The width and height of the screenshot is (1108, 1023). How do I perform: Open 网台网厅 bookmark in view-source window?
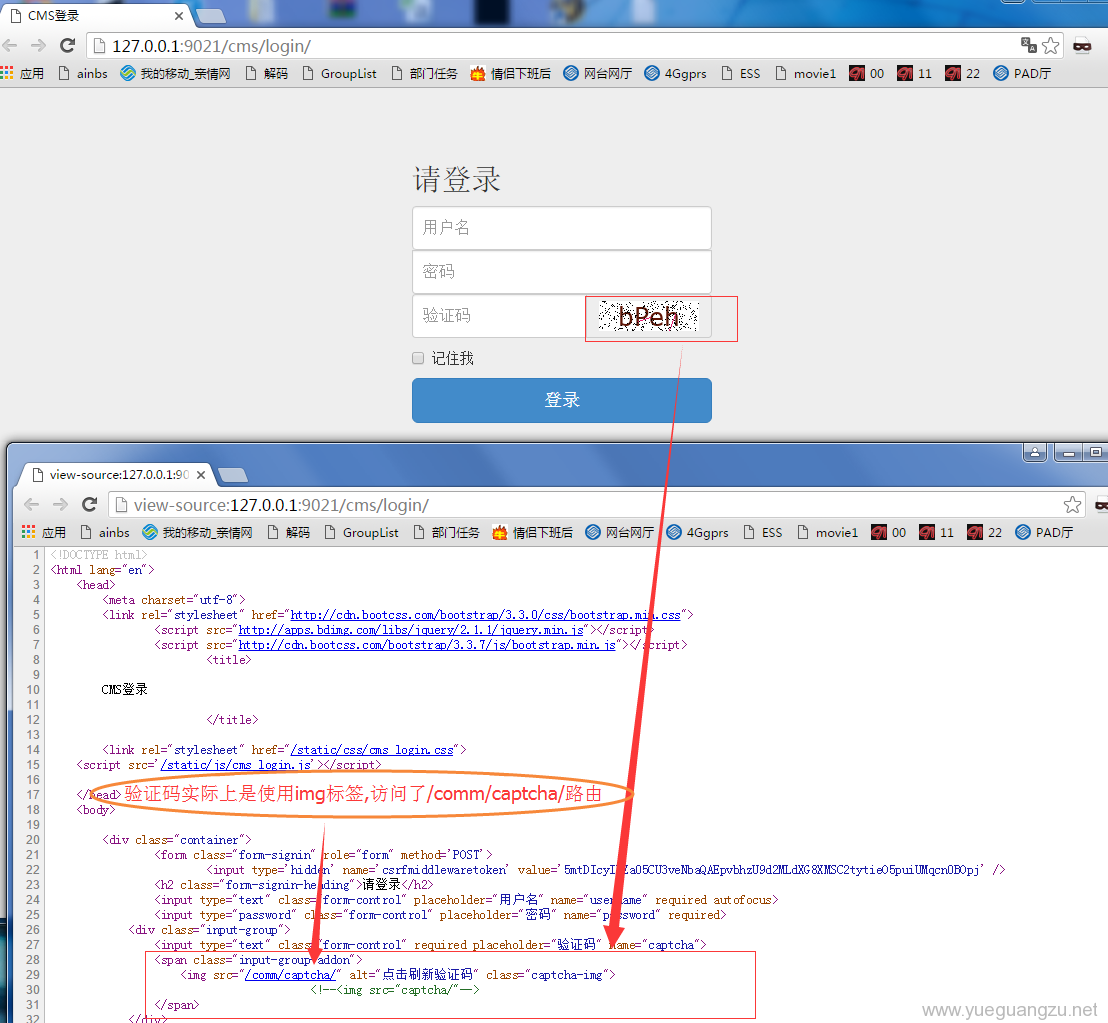620,532
